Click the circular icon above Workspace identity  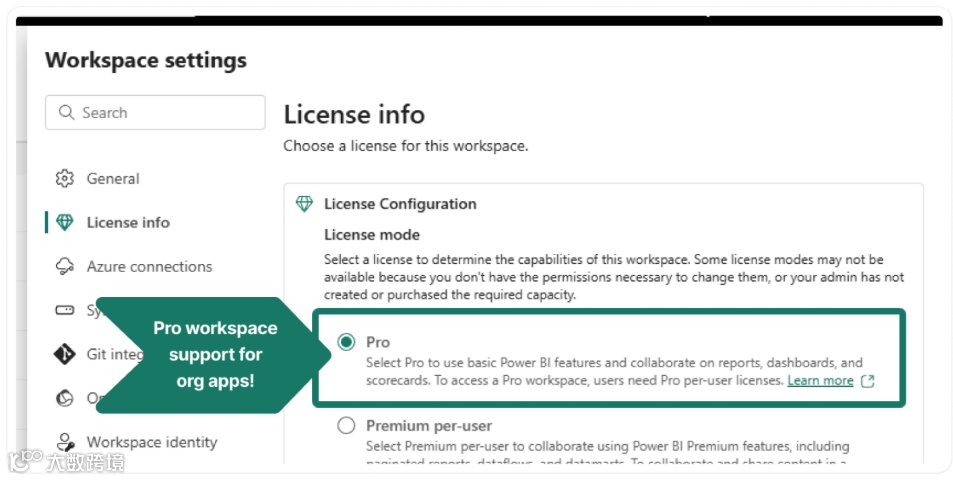64,398
